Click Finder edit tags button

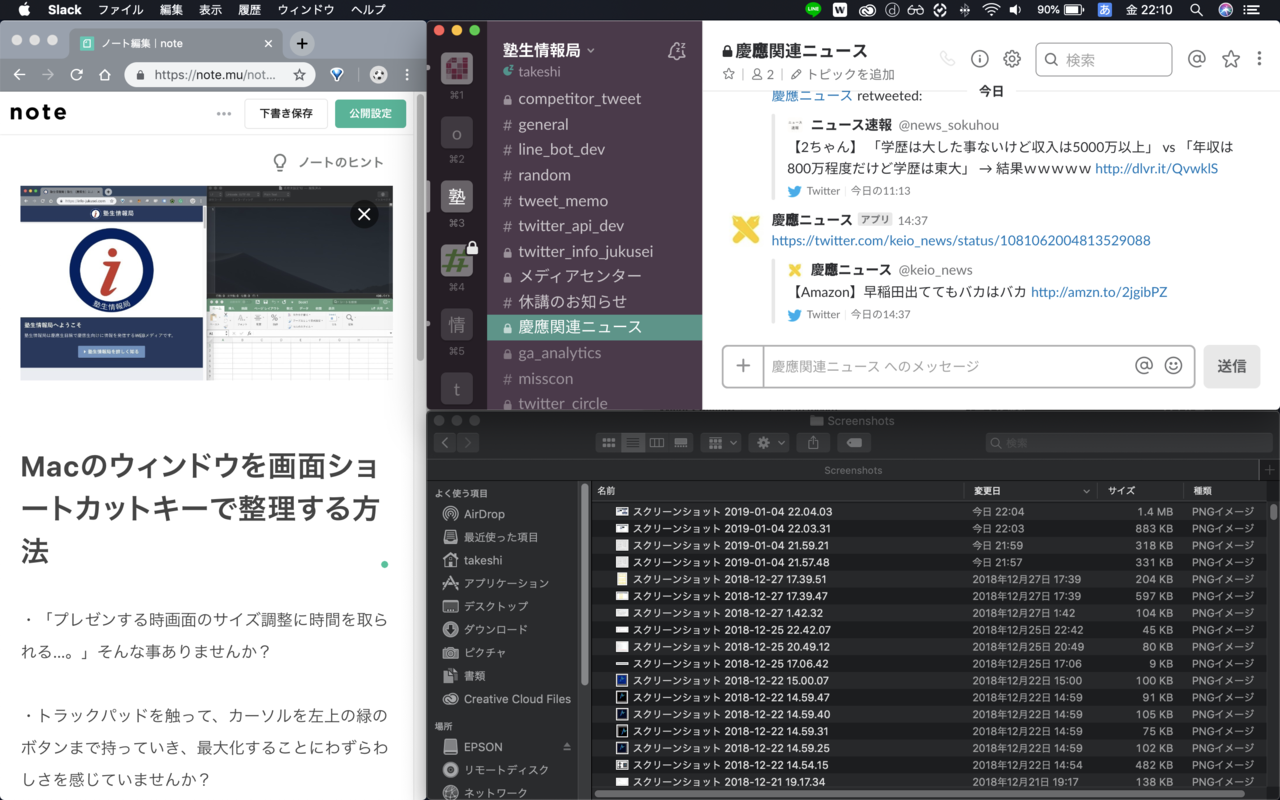(x=854, y=443)
